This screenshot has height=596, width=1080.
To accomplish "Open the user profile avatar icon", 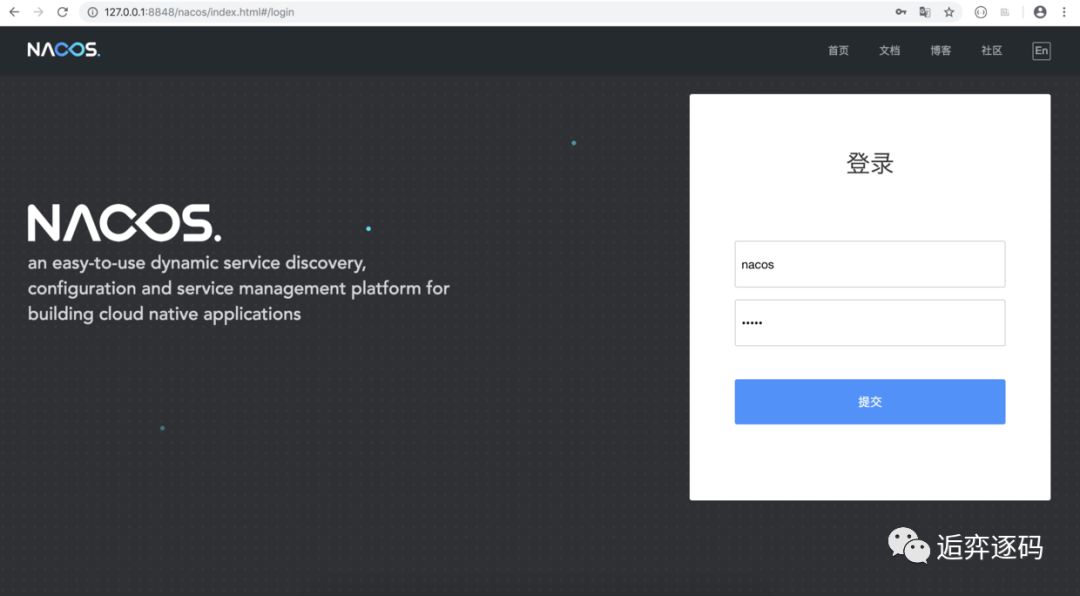I will pos(1040,12).
